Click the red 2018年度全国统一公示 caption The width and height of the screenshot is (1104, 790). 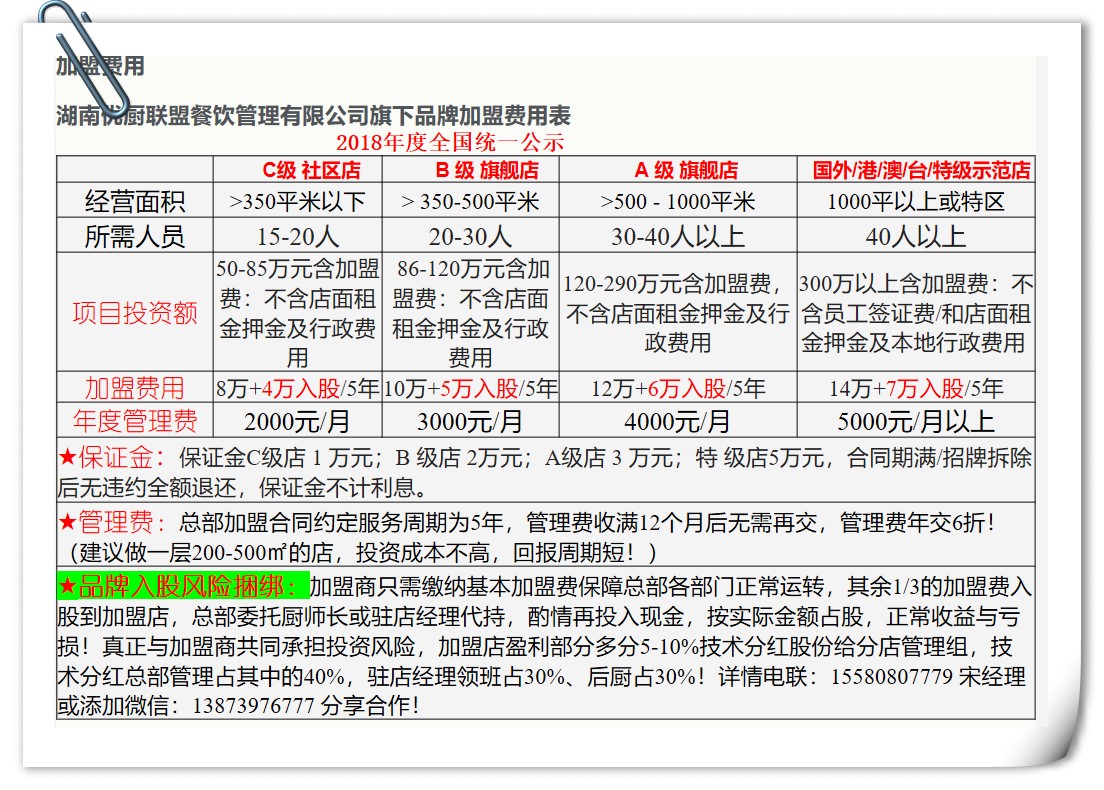(449, 142)
